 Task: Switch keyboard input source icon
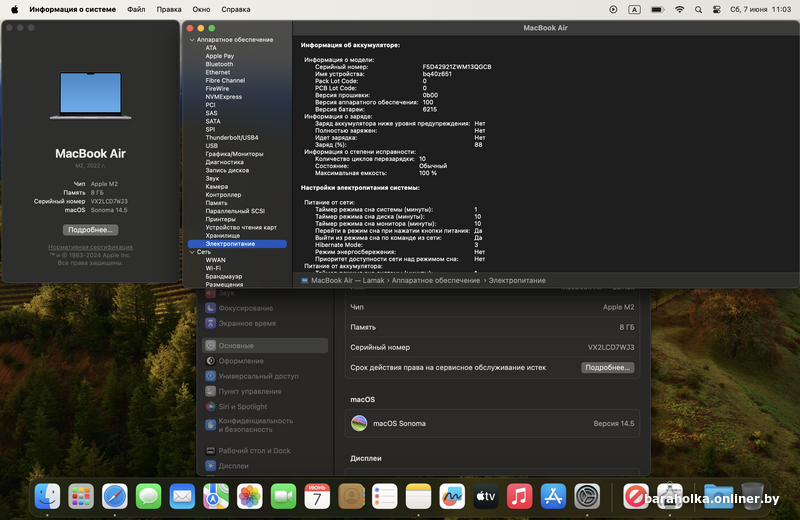[634, 9]
